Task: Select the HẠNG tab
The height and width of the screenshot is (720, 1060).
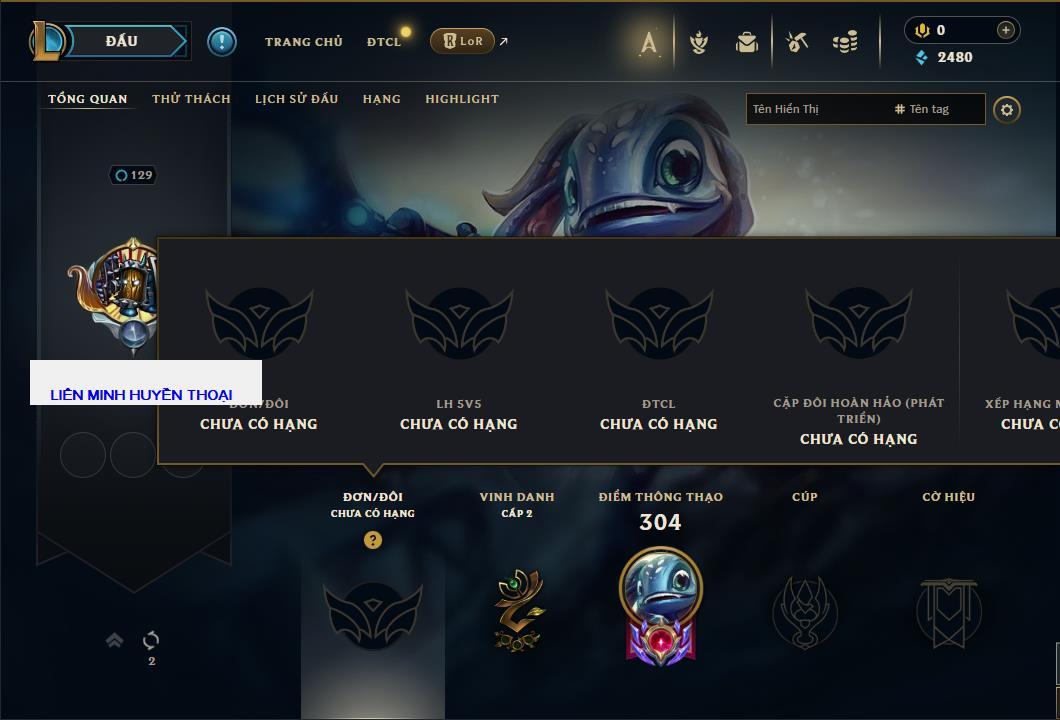Action: [381, 99]
